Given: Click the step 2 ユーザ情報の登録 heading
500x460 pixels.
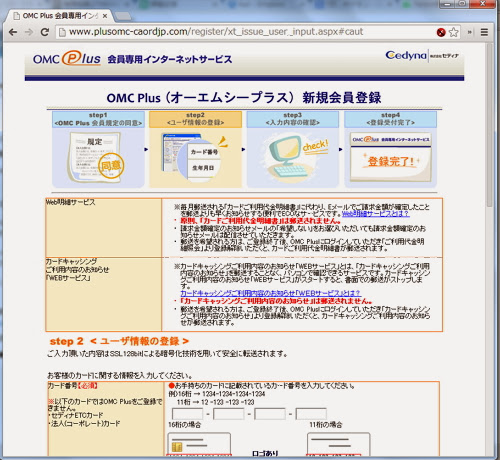Looking at the screenshot, I should click(x=119, y=341).
